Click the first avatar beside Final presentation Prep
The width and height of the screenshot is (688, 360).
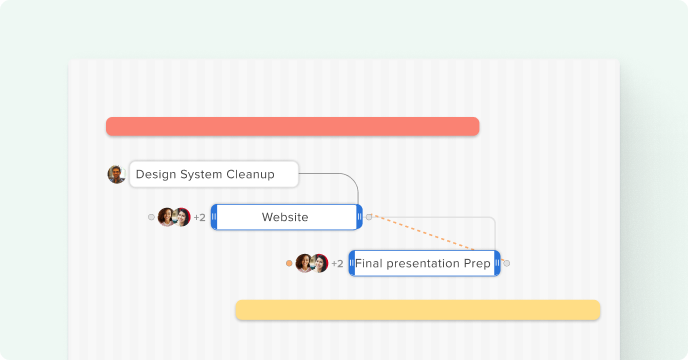(x=304, y=263)
